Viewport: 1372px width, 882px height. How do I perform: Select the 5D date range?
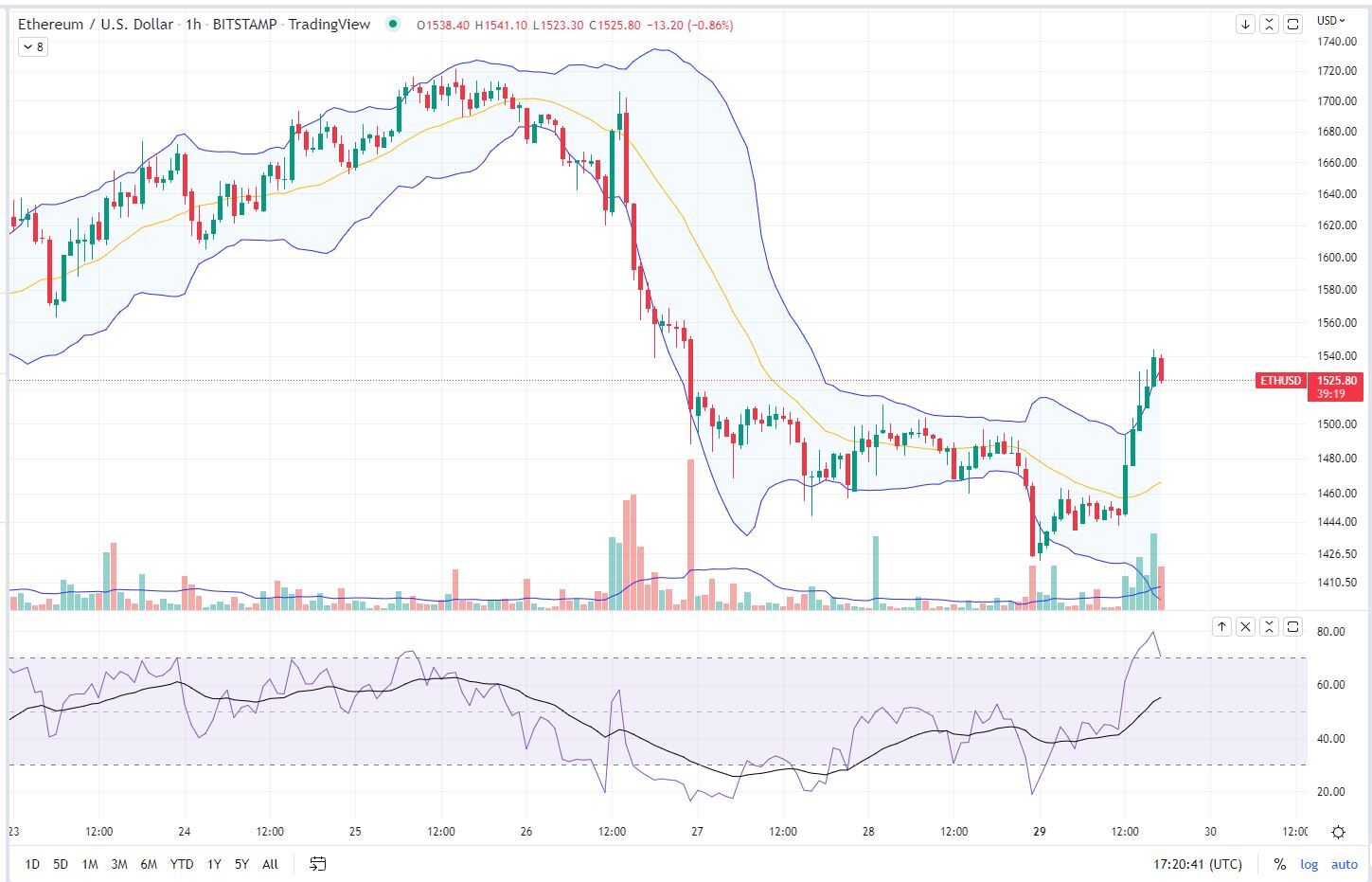pos(61,864)
